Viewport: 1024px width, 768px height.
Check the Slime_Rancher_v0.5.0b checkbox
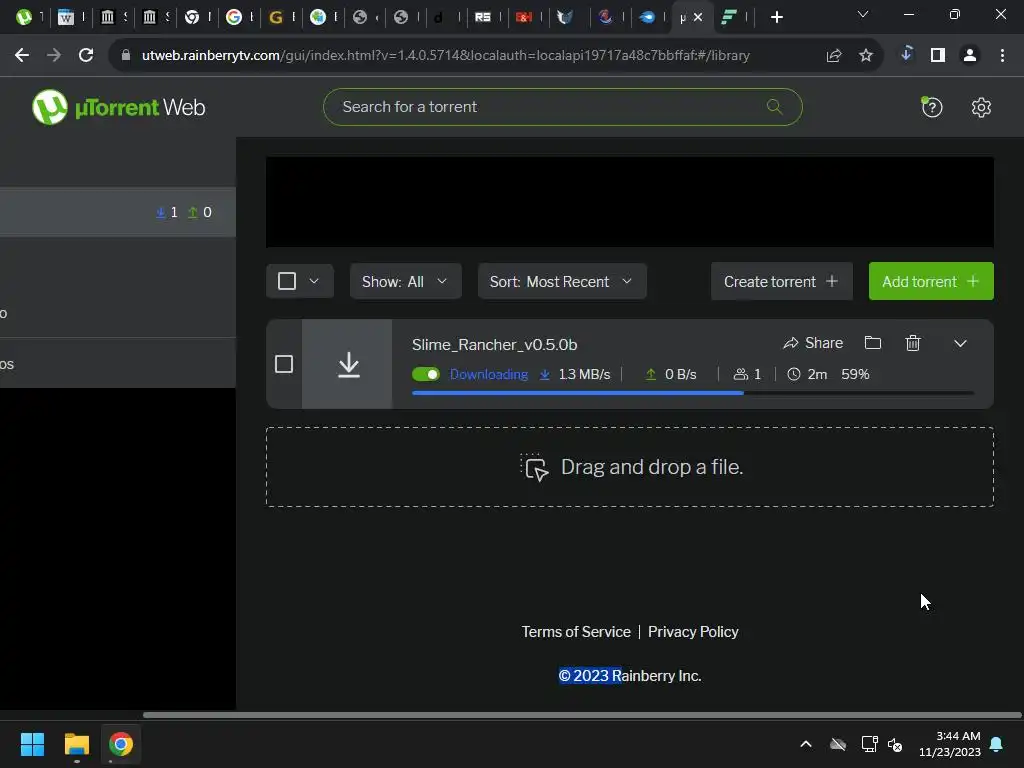pyautogui.click(x=284, y=364)
